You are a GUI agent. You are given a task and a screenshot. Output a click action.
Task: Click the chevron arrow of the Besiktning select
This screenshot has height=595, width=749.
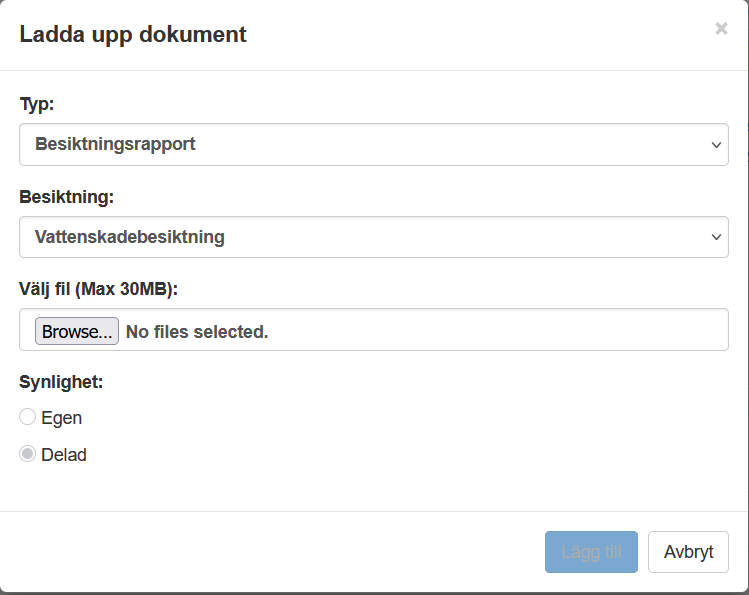click(716, 237)
